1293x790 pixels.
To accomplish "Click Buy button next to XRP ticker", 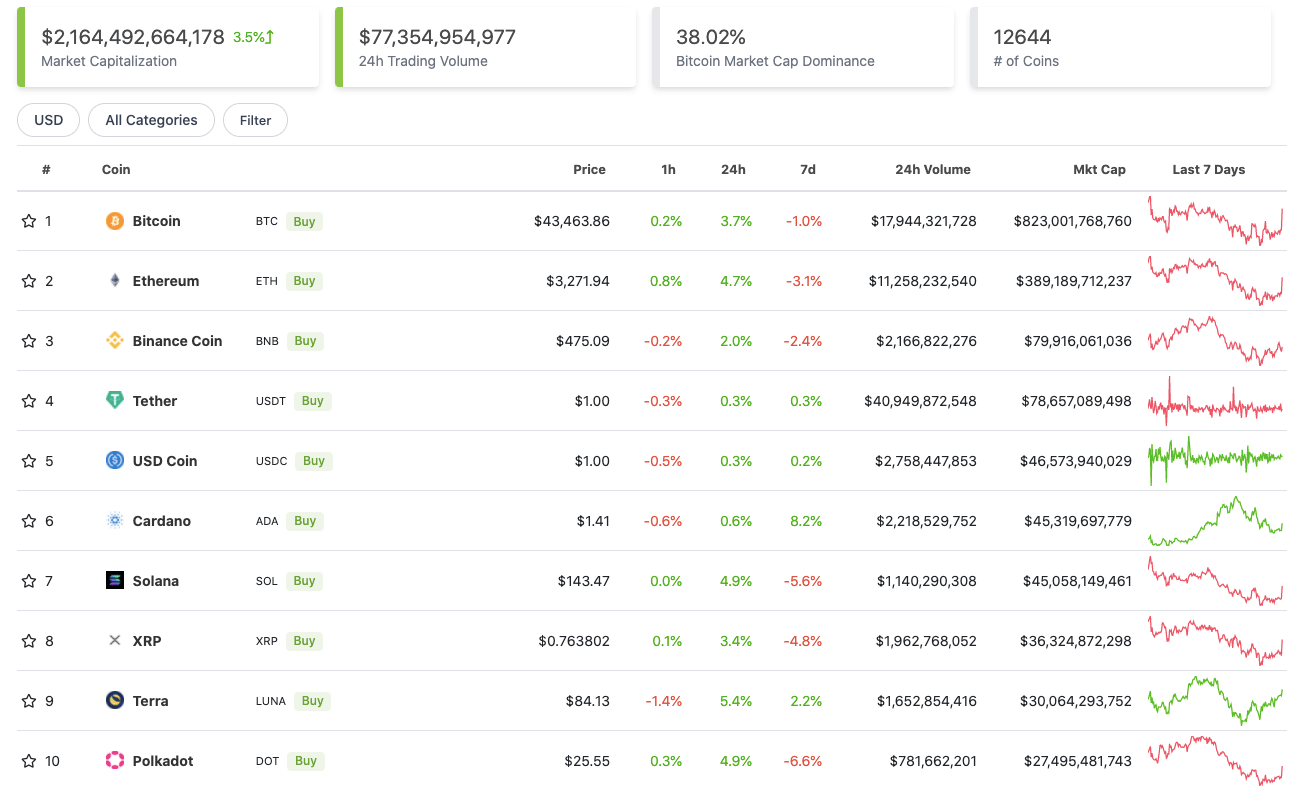I will point(304,641).
